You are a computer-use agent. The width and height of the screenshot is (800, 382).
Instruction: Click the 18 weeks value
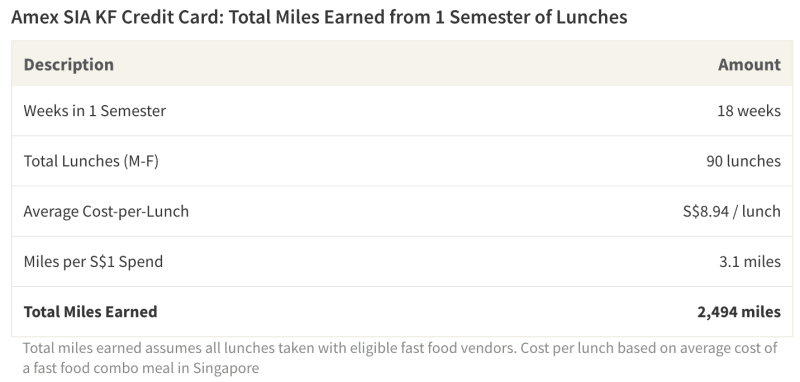coord(748,111)
